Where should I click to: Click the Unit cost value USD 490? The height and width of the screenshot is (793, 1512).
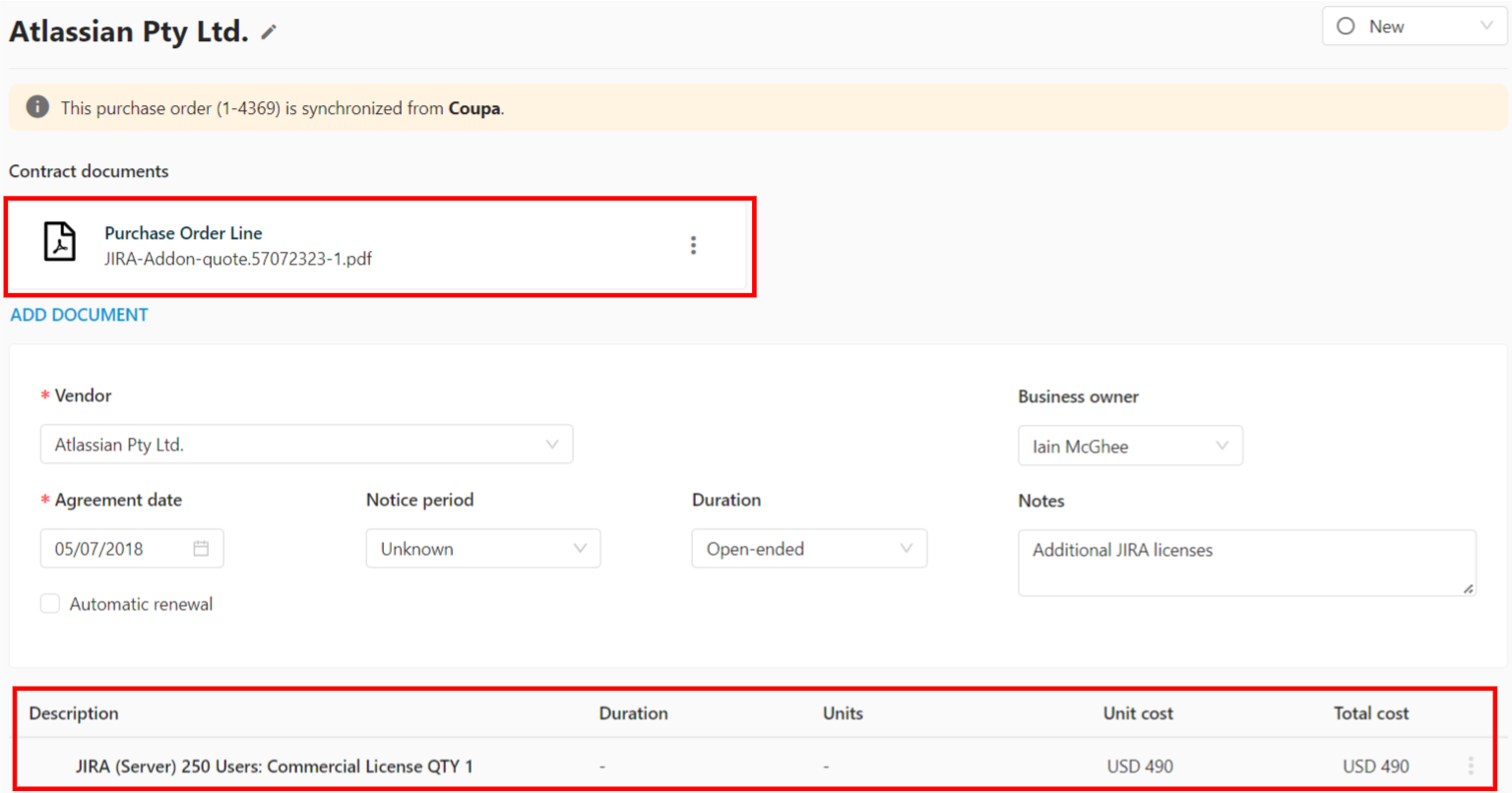(x=1140, y=766)
